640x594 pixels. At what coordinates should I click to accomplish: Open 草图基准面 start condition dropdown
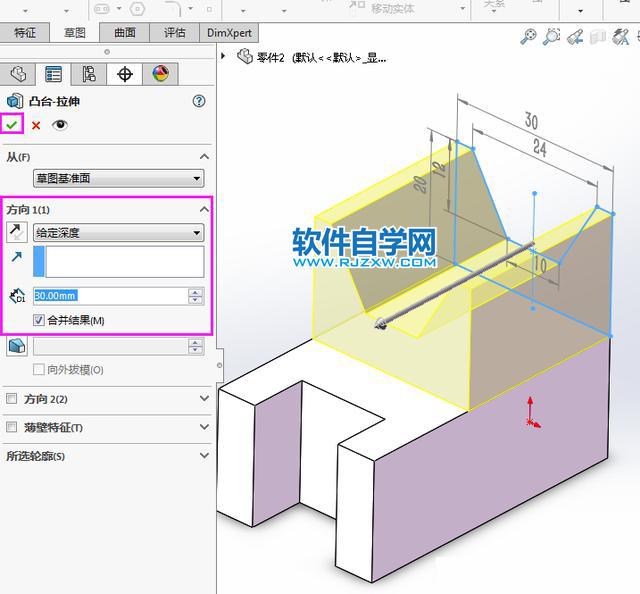[119, 178]
